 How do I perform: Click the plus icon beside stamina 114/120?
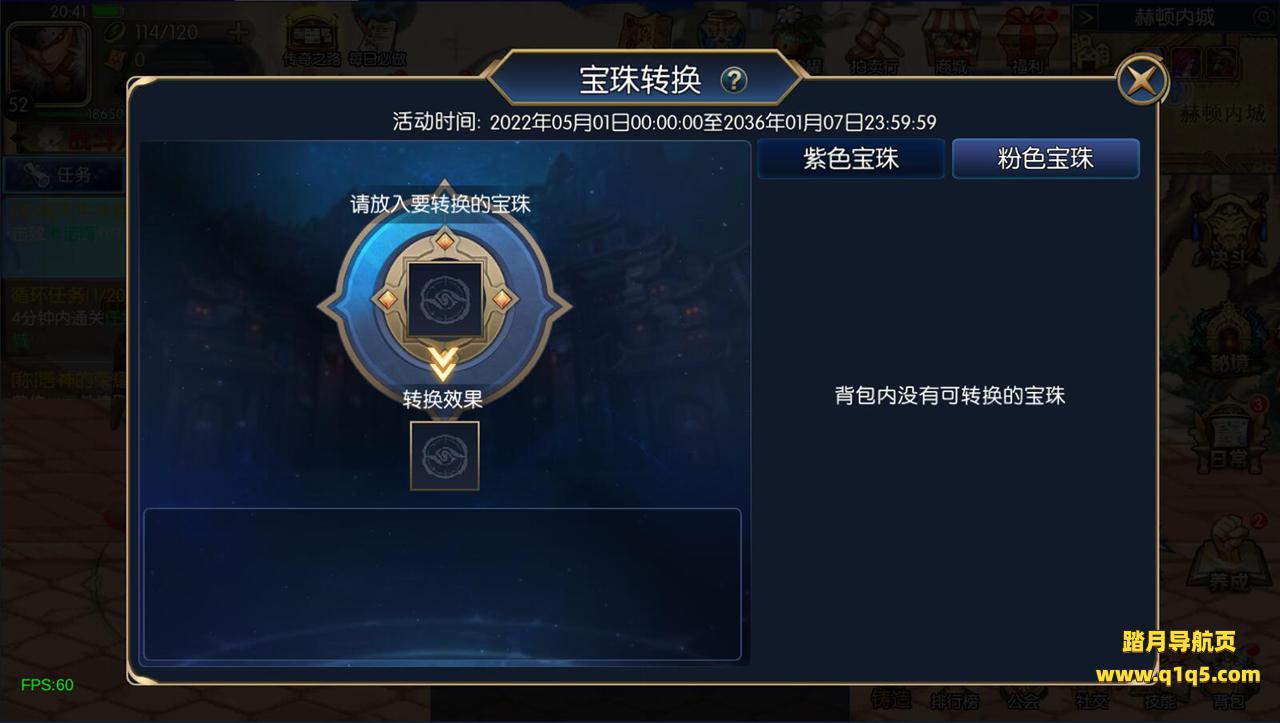click(x=237, y=32)
